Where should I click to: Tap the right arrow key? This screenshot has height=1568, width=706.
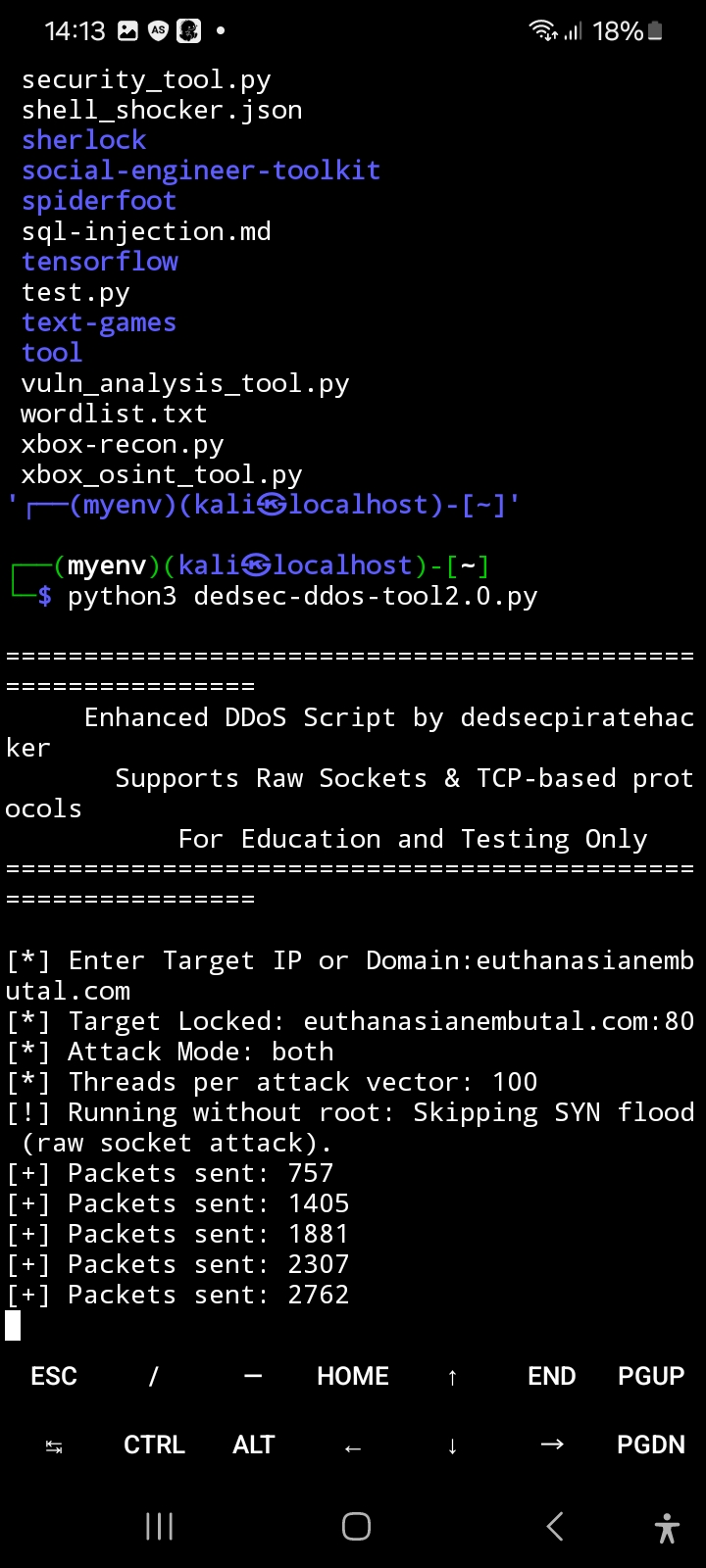(x=552, y=1445)
